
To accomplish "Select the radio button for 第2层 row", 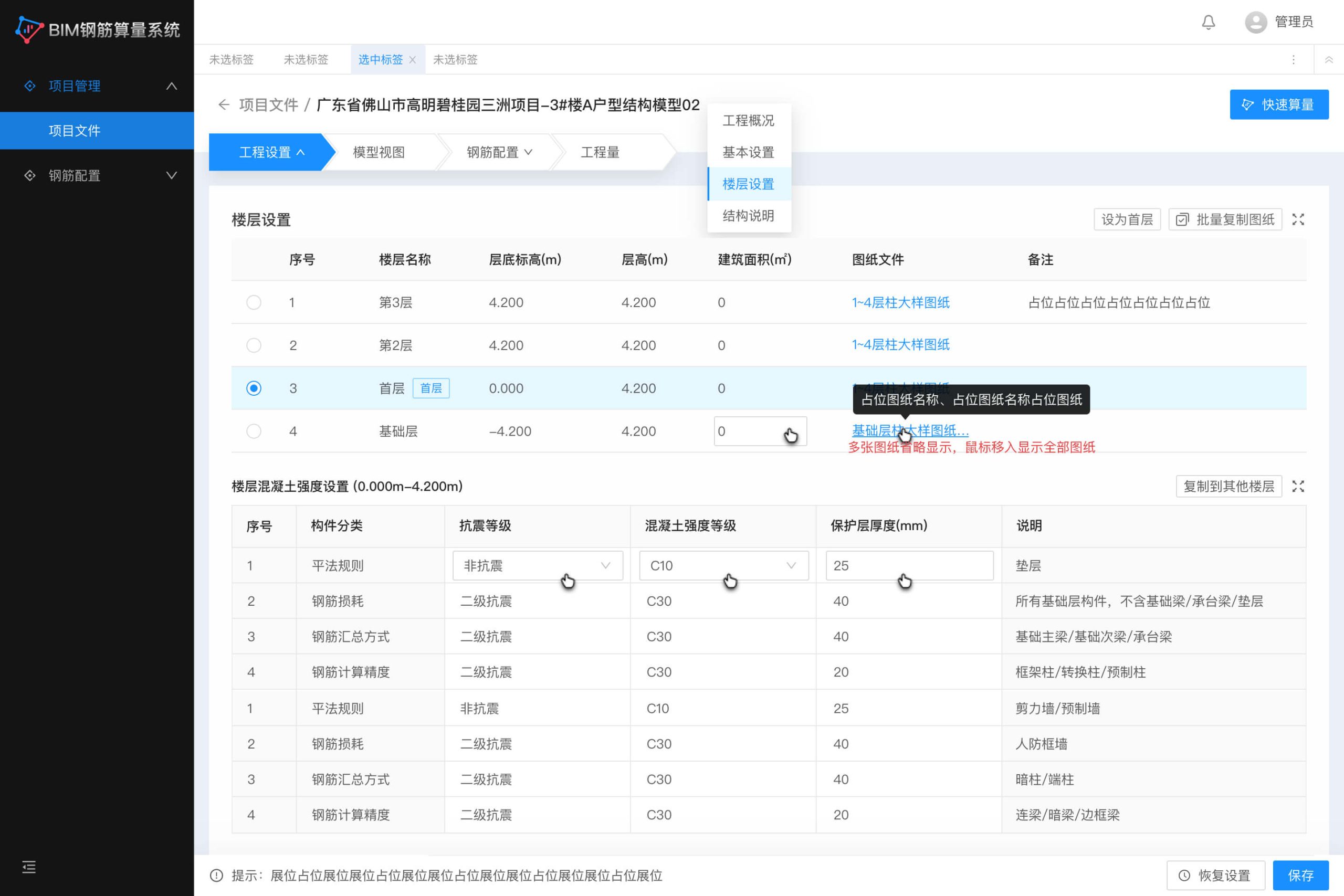I will coord(254,345).
